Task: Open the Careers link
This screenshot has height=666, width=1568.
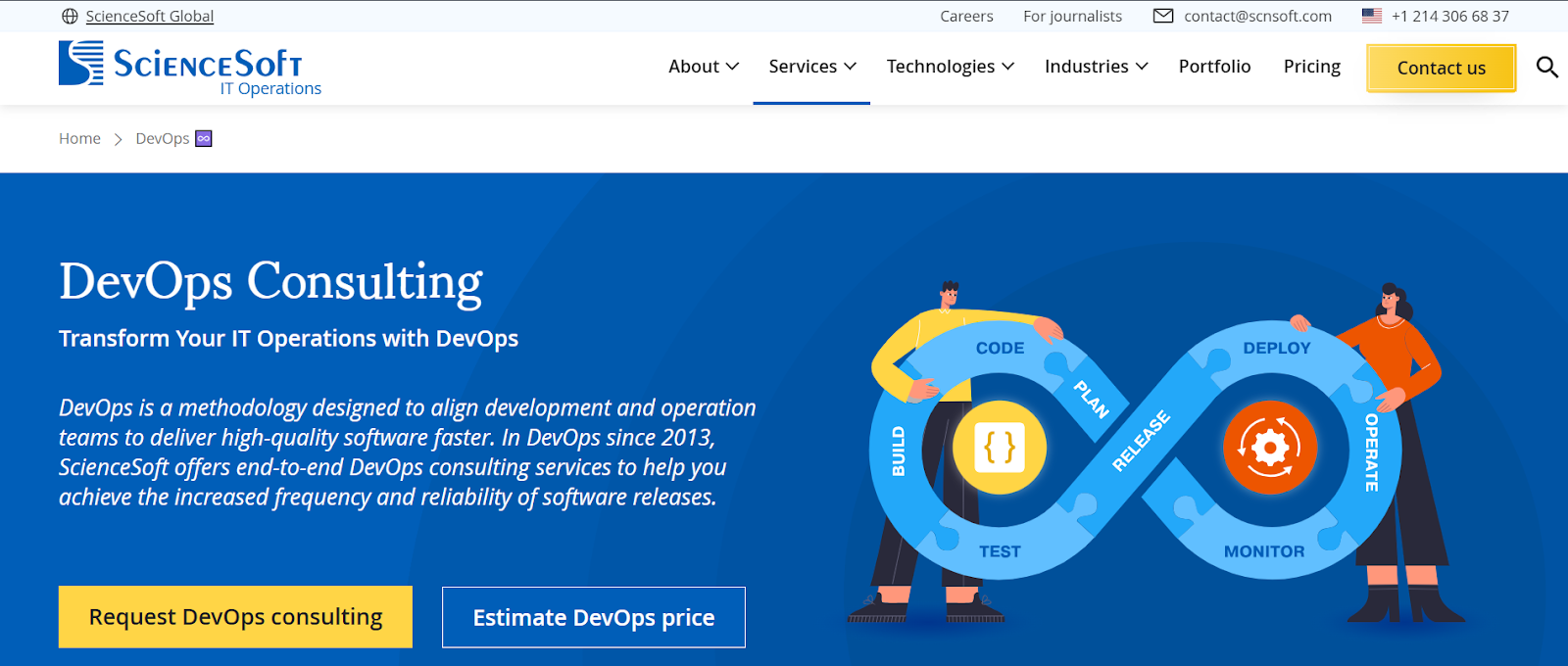Action: pyautogui.click(x=966, y=16)
